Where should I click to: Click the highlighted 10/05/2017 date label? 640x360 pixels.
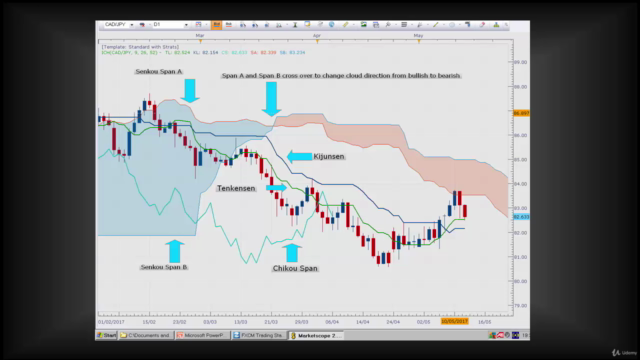[x=454, y=322]
